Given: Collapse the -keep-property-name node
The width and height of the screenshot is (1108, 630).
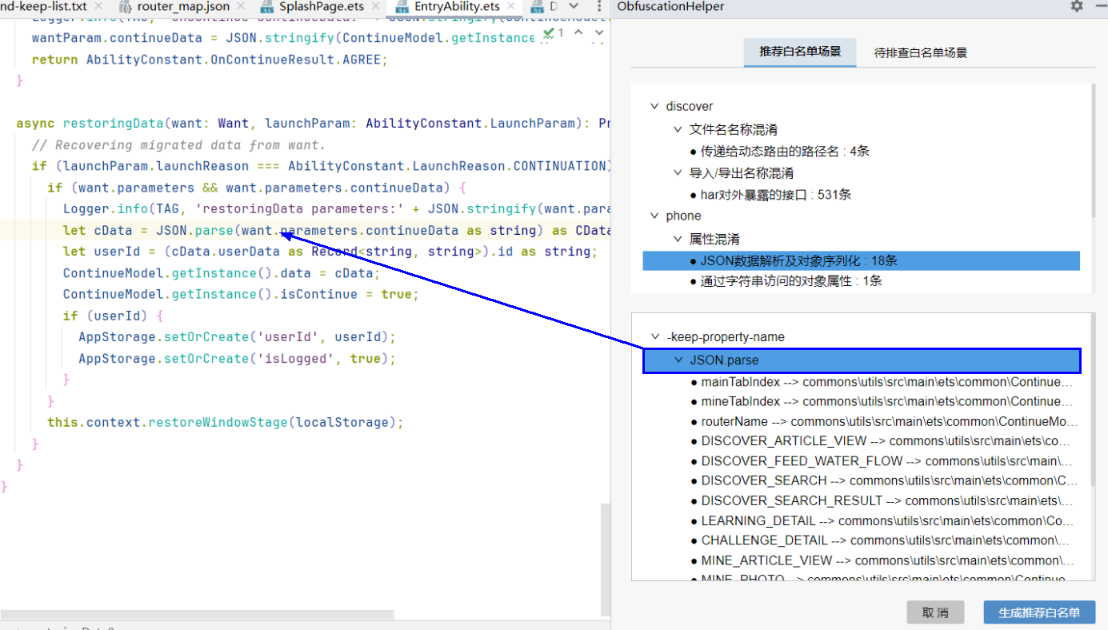Looking at the screenshot, I should point(655,337).
